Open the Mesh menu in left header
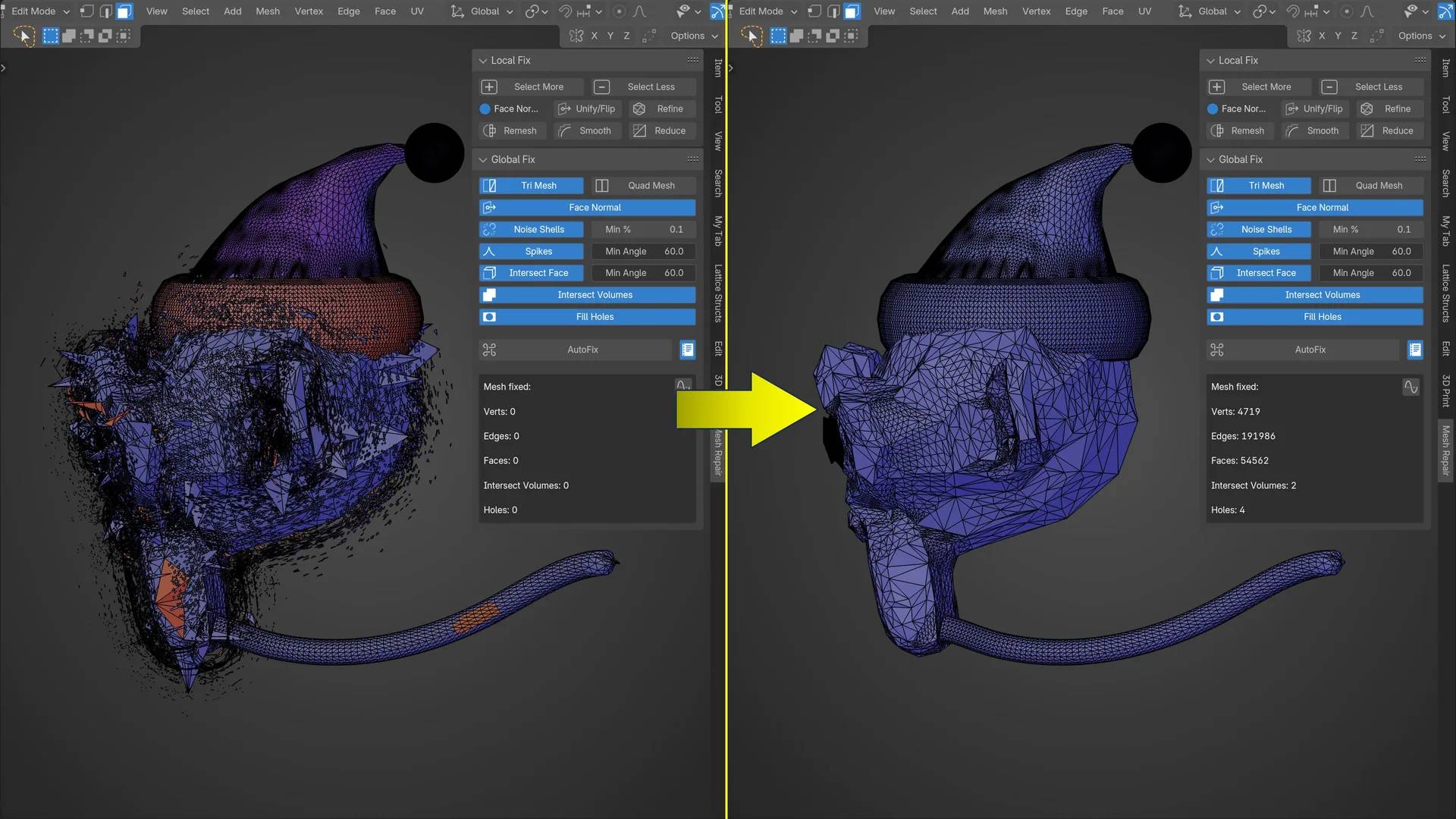 [267, 11]
